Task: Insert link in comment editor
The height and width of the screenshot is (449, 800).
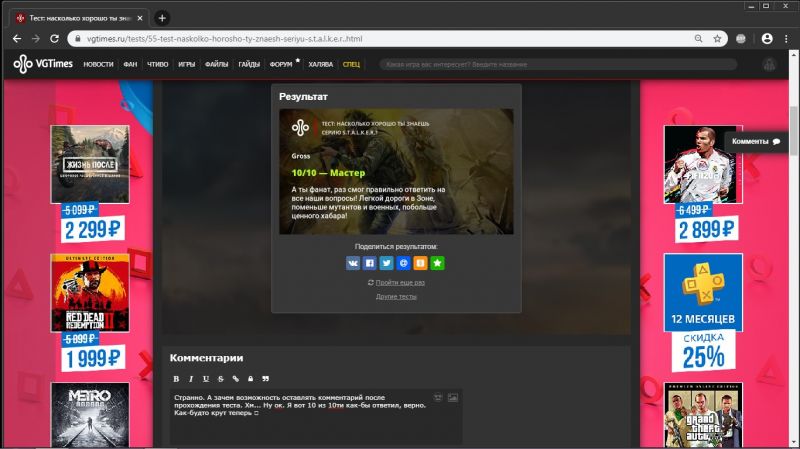Action: (x=235, y=379)
